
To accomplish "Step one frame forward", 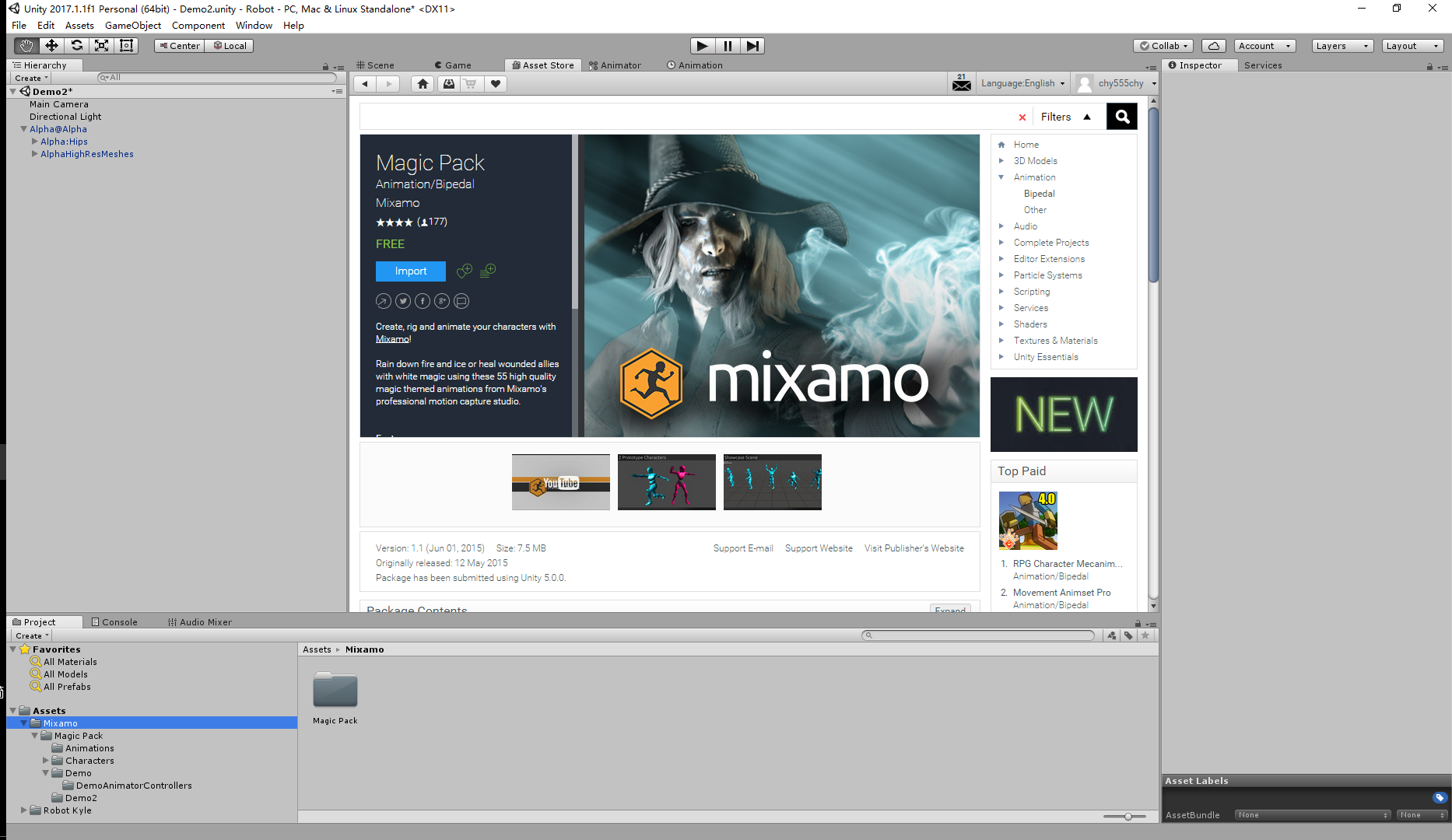I will click(x=752, y=46).
